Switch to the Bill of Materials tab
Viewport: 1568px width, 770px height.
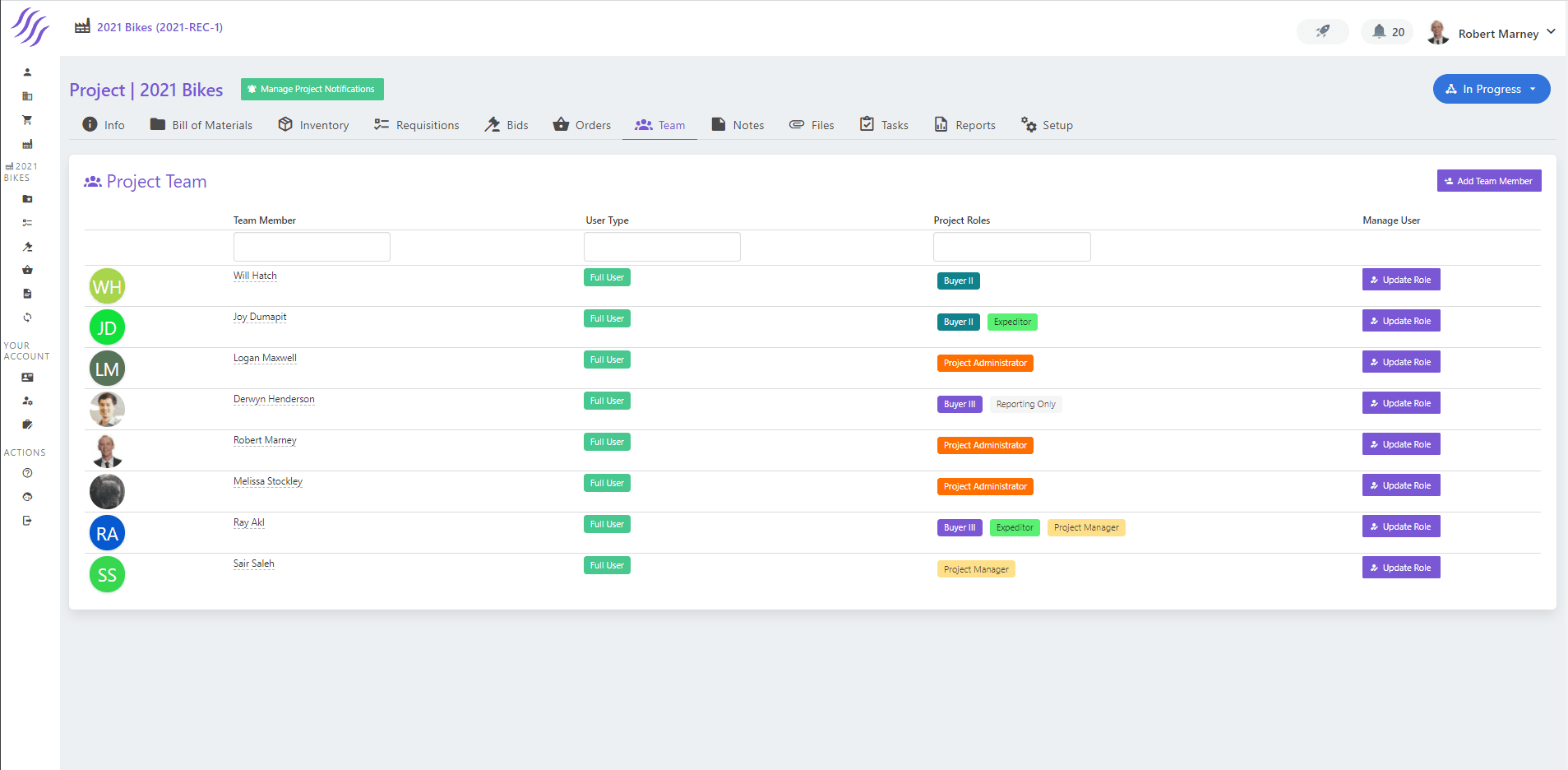tap(201, 125)
